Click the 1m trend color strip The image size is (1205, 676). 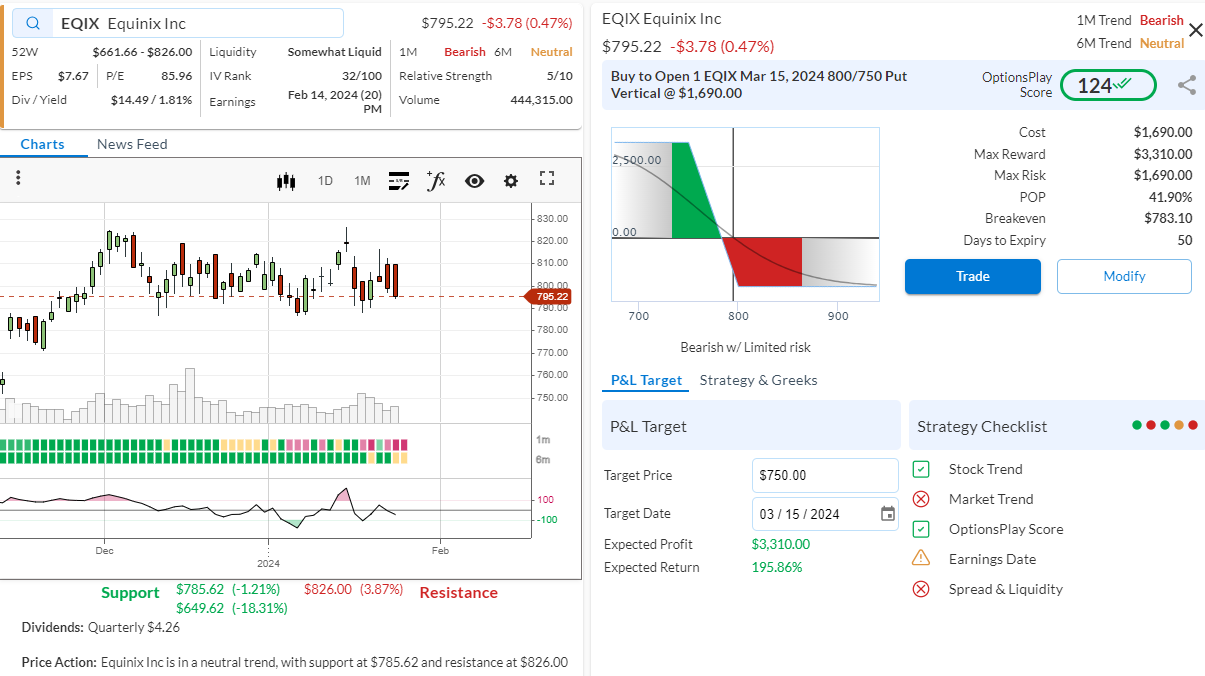coord(204,444)
